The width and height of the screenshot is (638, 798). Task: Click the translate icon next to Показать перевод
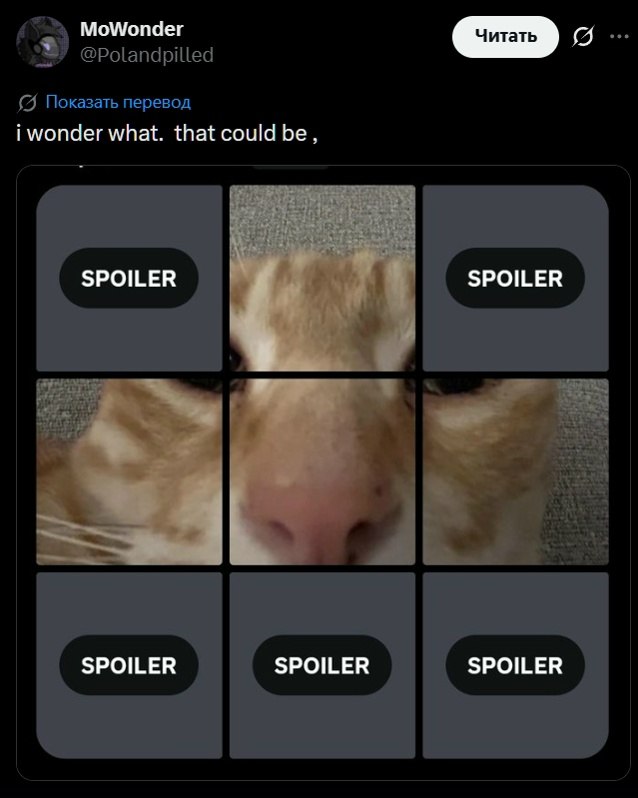27,103
